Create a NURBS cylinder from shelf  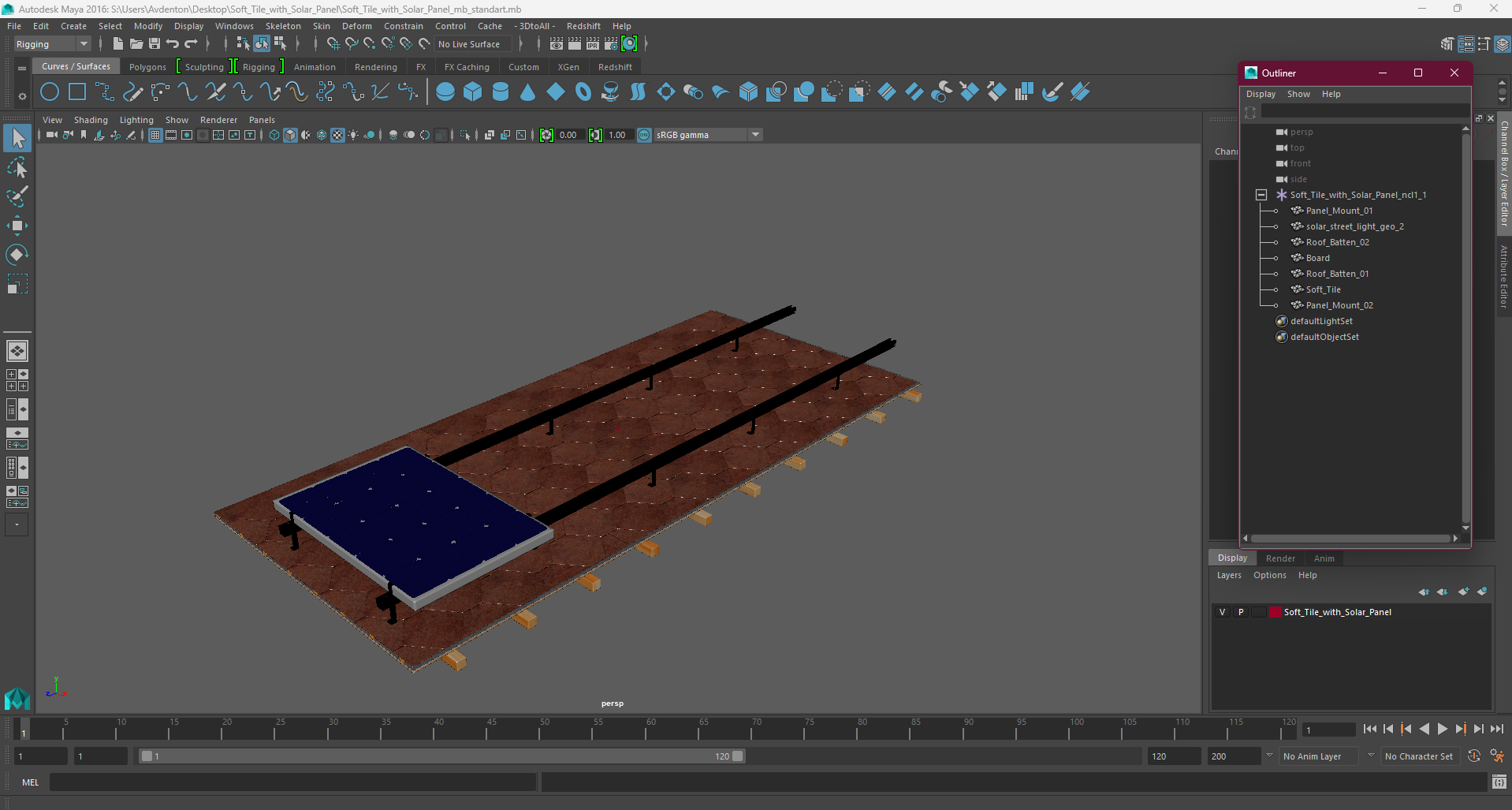(501, 92)
